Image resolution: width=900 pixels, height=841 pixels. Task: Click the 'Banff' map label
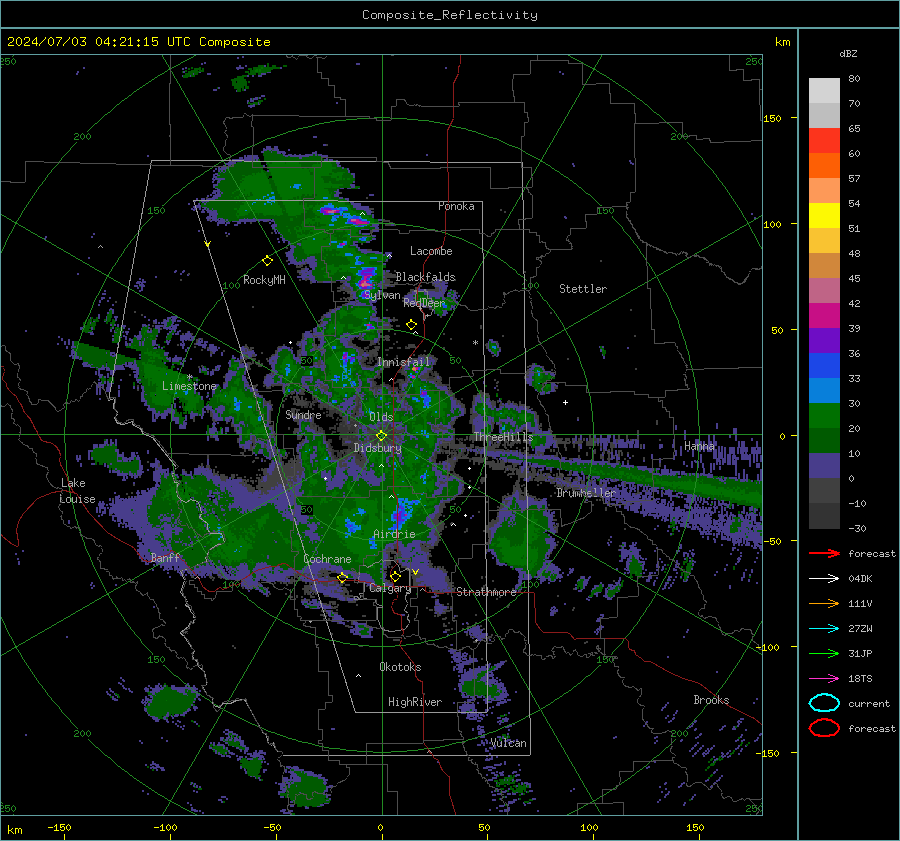[x=165, y=558]
